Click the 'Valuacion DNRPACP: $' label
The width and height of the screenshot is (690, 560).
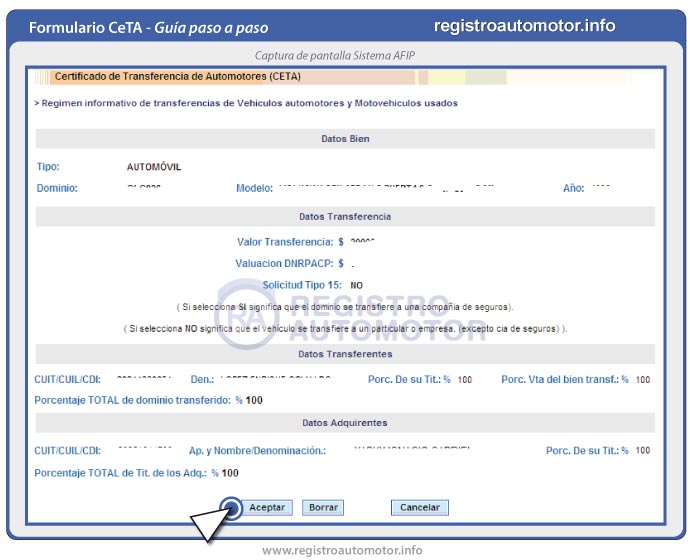tap(290, 264)
